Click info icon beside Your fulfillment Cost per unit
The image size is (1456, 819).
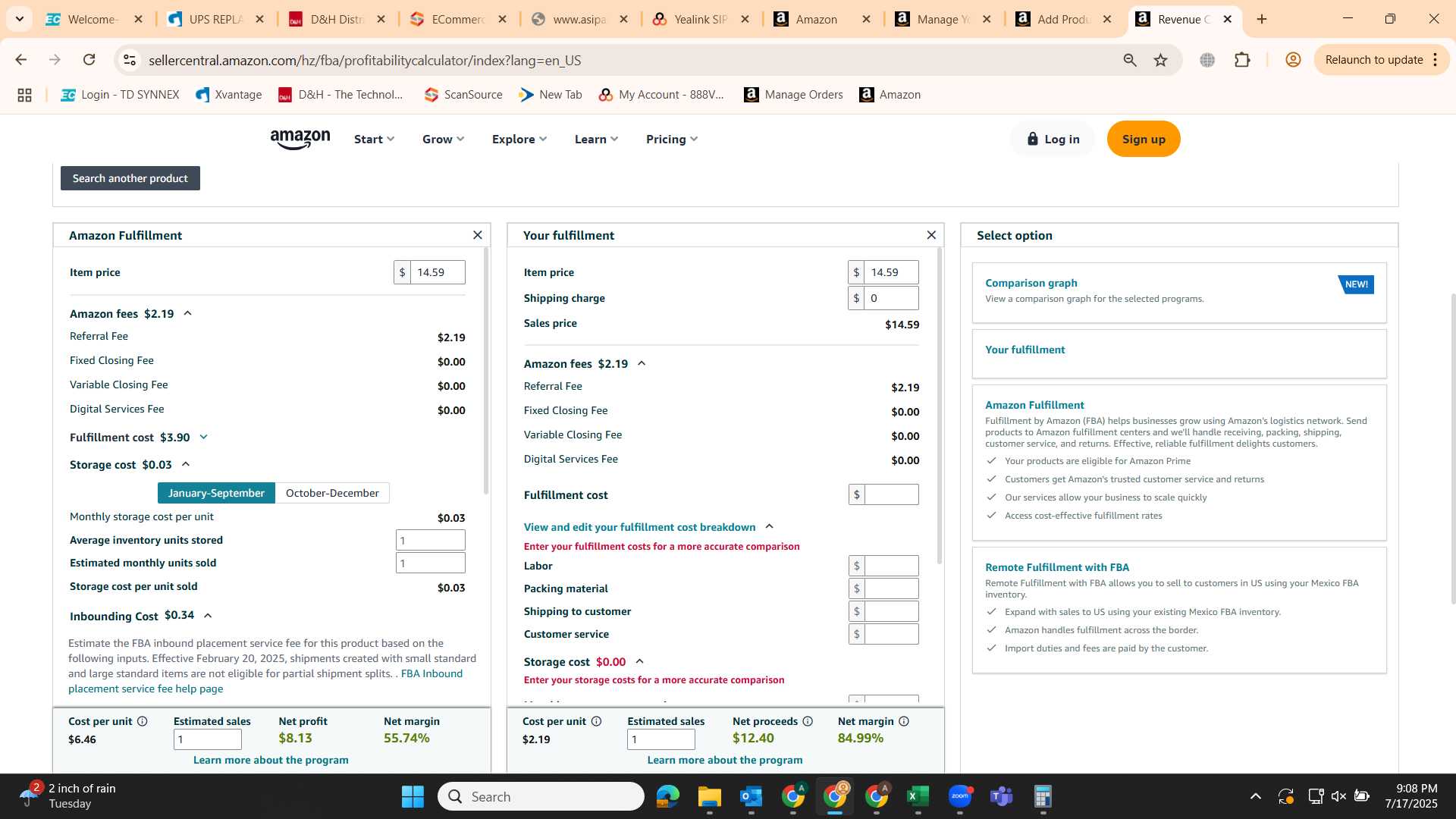click(x=597, y=721)
